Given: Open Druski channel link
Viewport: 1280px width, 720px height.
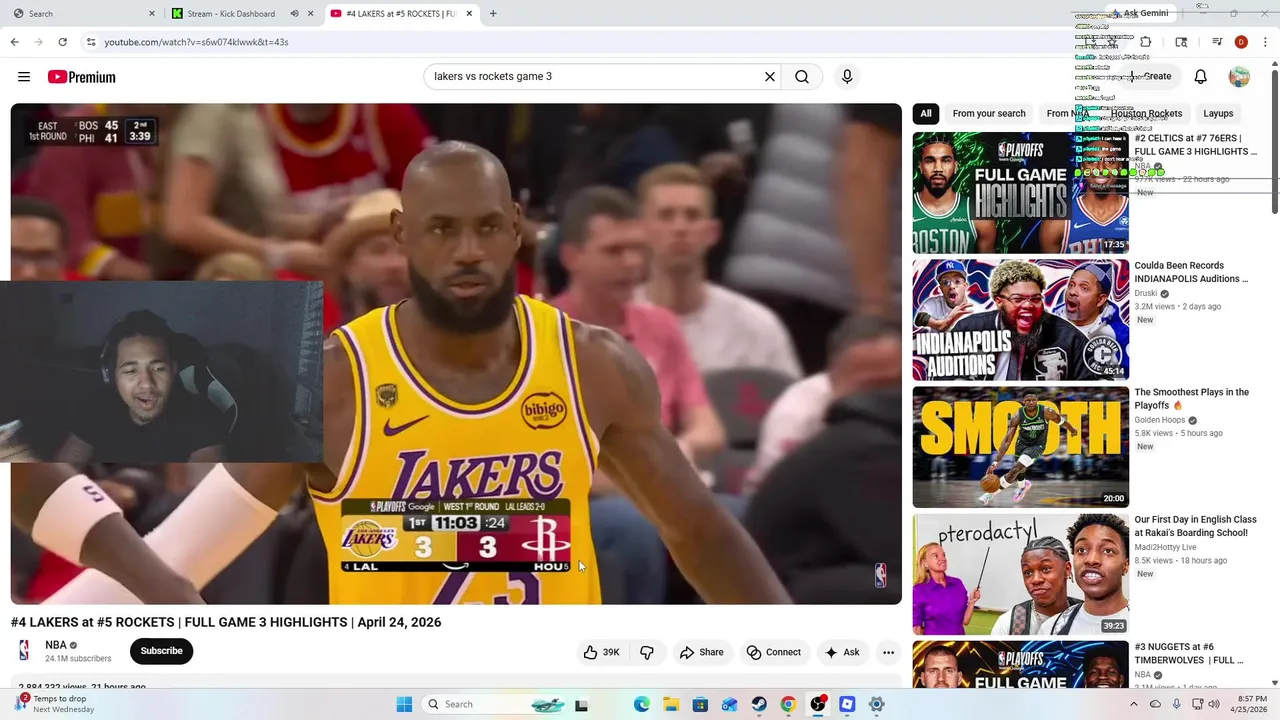Looking at the screenshot, I should [x=1145, y=294].
